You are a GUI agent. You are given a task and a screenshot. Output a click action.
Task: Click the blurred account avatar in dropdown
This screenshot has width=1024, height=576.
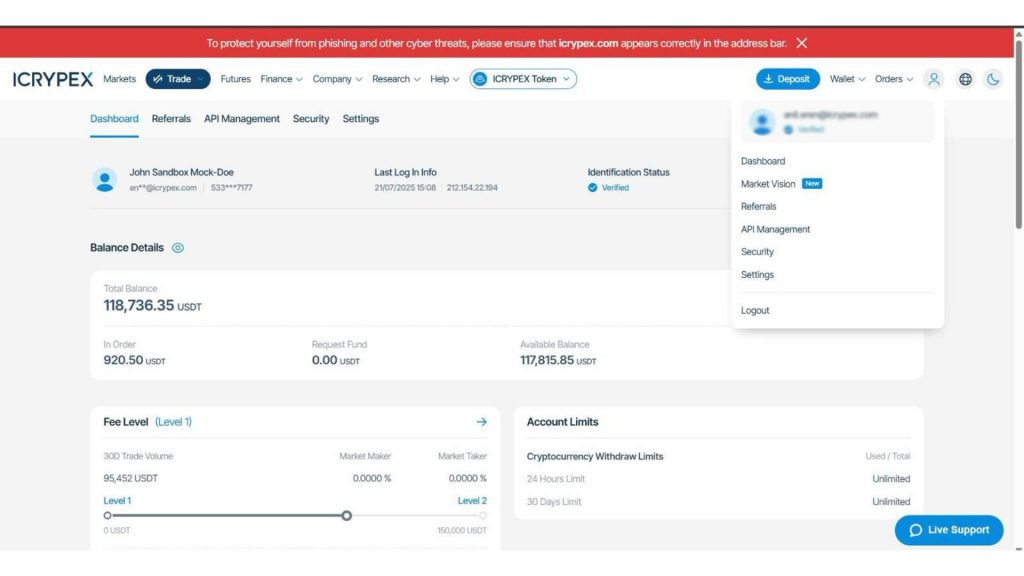pos(761,122)
